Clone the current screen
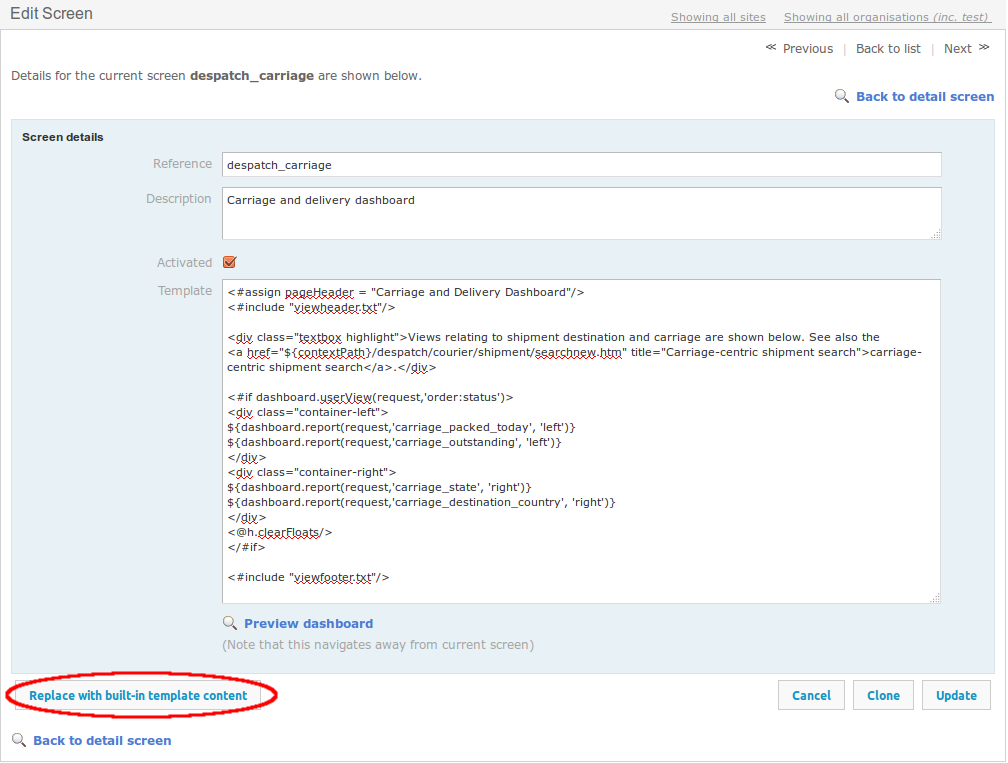 click(883, 696)
